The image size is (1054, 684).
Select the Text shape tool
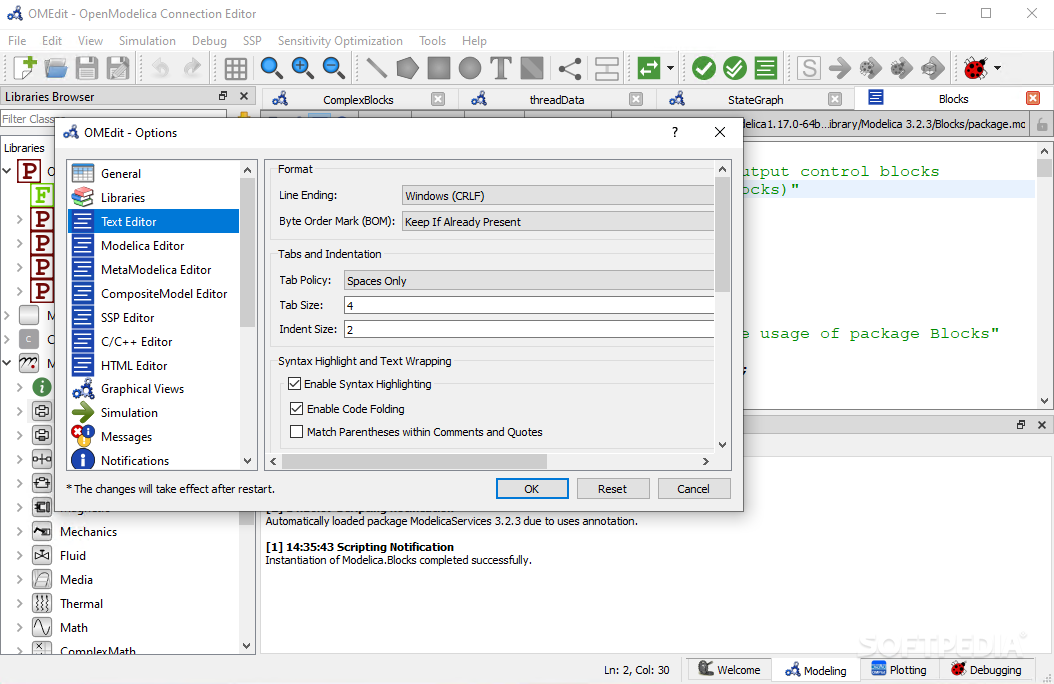(501, 68)
